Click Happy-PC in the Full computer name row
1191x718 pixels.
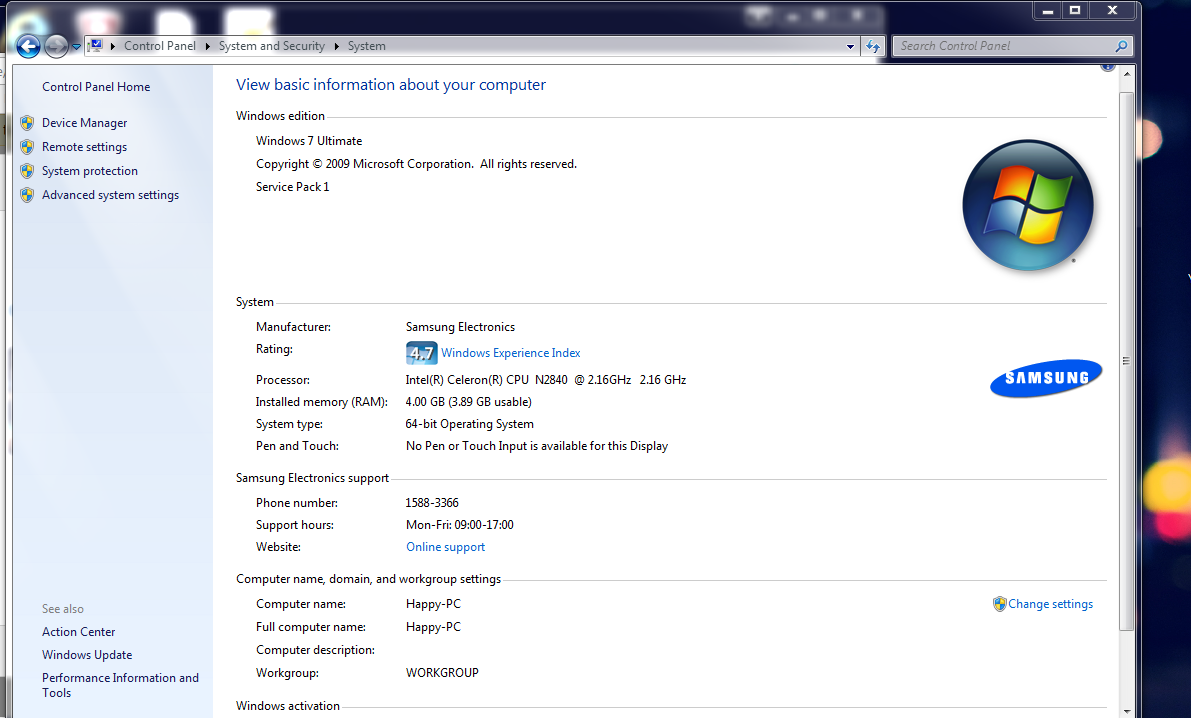click(x=434, y=627)
